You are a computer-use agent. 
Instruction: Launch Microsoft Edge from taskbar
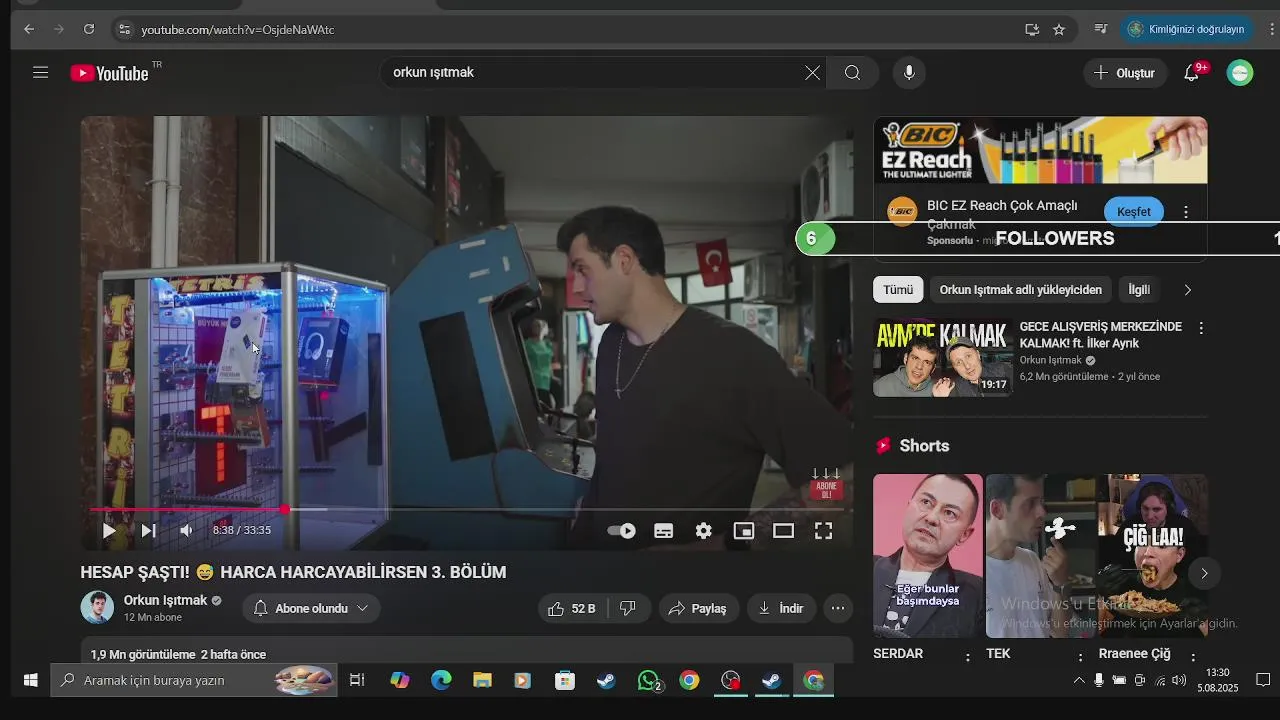(441, 680)
